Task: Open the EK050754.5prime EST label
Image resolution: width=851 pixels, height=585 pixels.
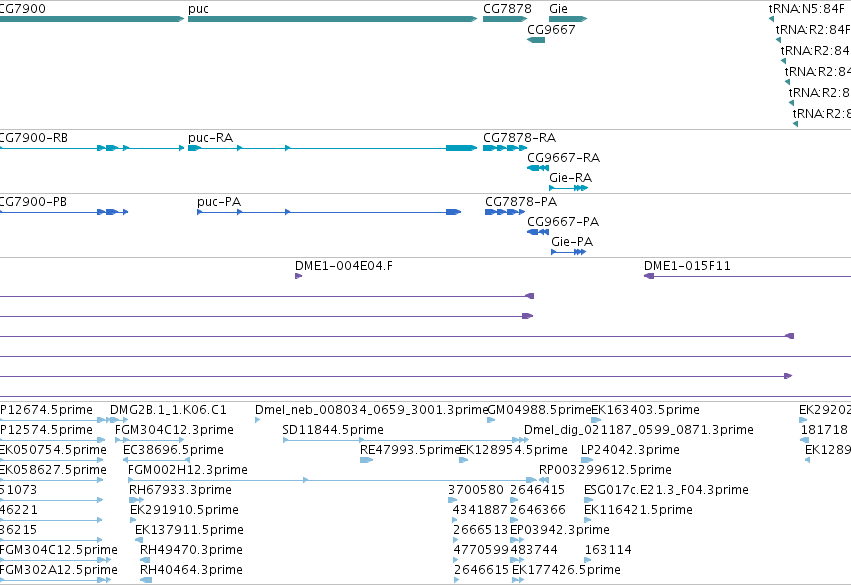Action: (x=53, y=450)
